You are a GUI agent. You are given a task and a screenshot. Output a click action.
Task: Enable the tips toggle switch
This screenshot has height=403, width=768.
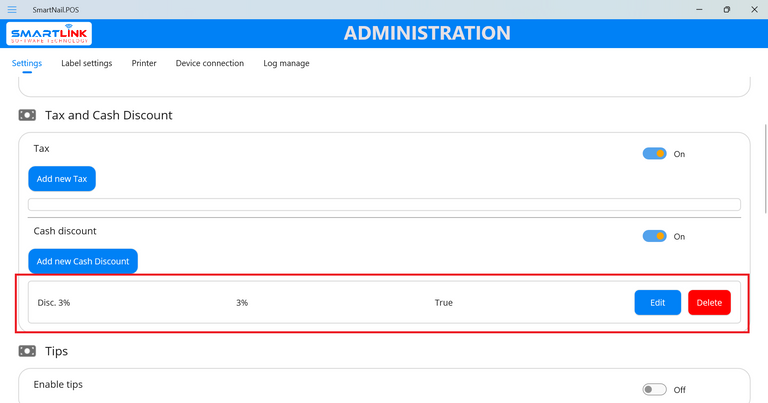654,390
